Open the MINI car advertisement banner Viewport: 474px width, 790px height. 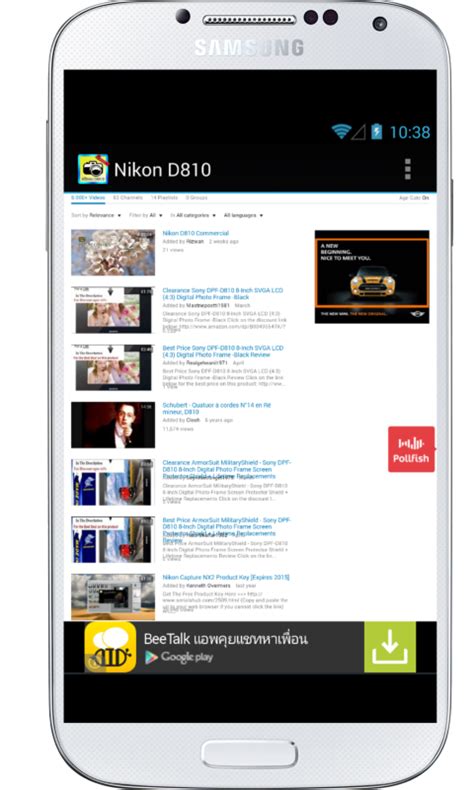[372, 277]
